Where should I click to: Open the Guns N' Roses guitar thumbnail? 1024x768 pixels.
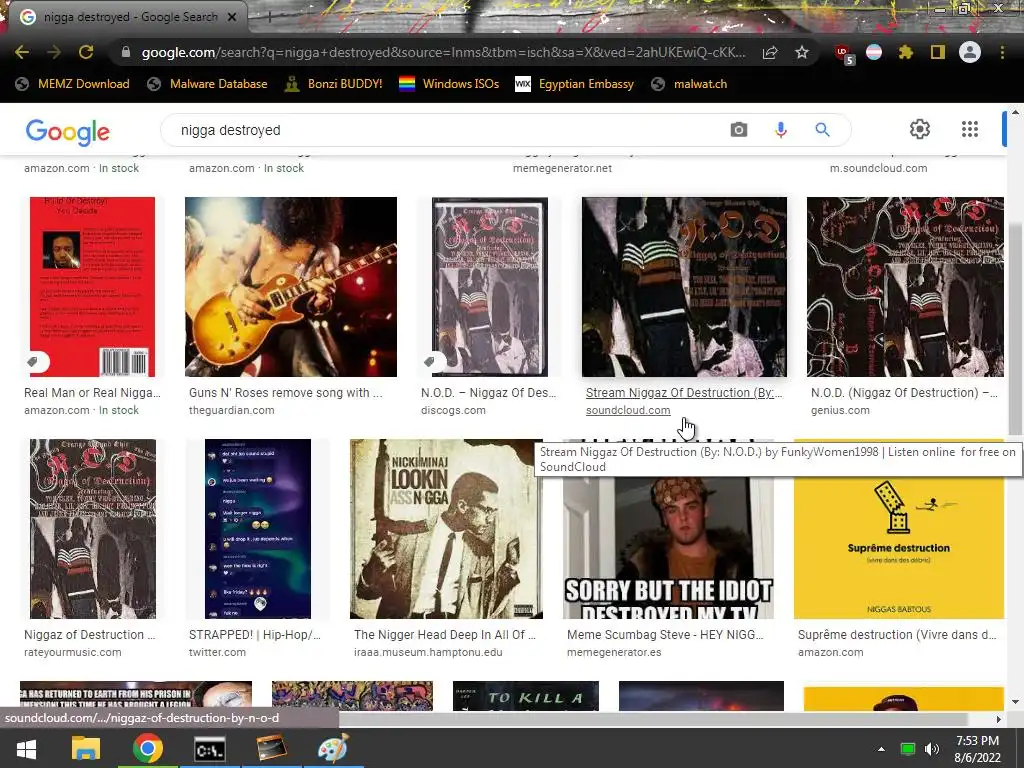(291, 287)
